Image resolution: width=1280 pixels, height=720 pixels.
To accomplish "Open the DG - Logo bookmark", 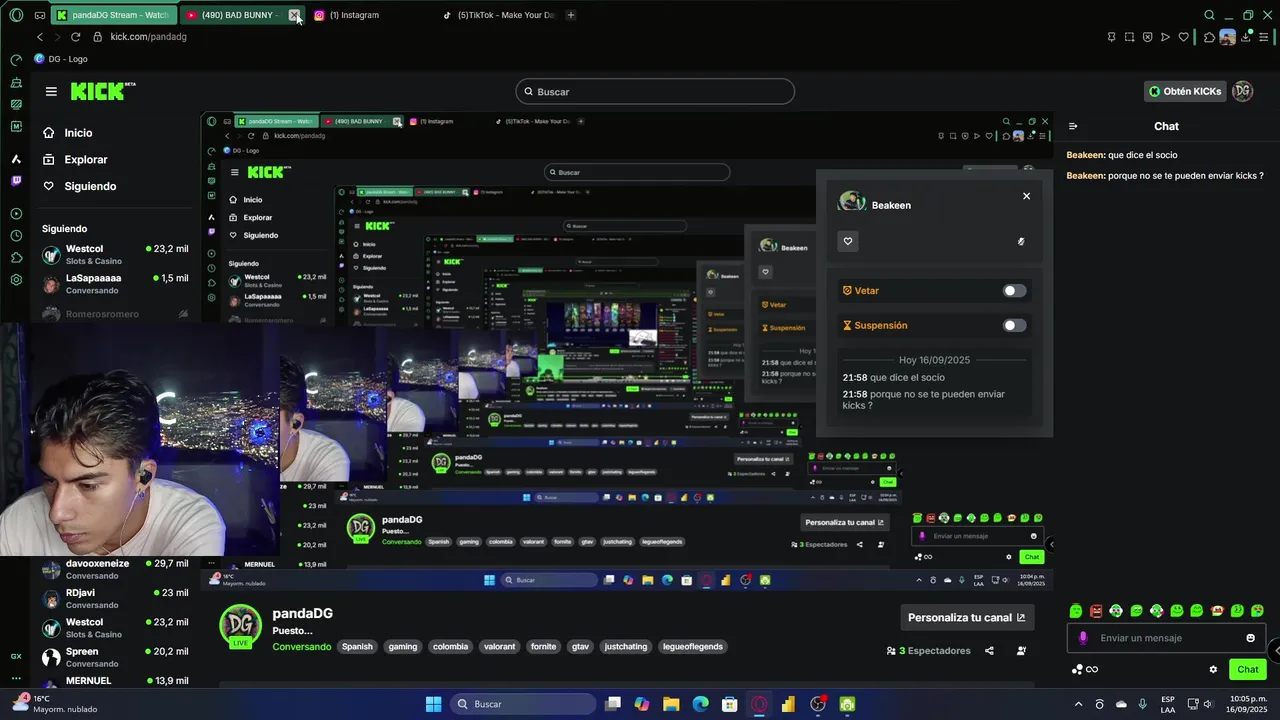I will (61, 59).
